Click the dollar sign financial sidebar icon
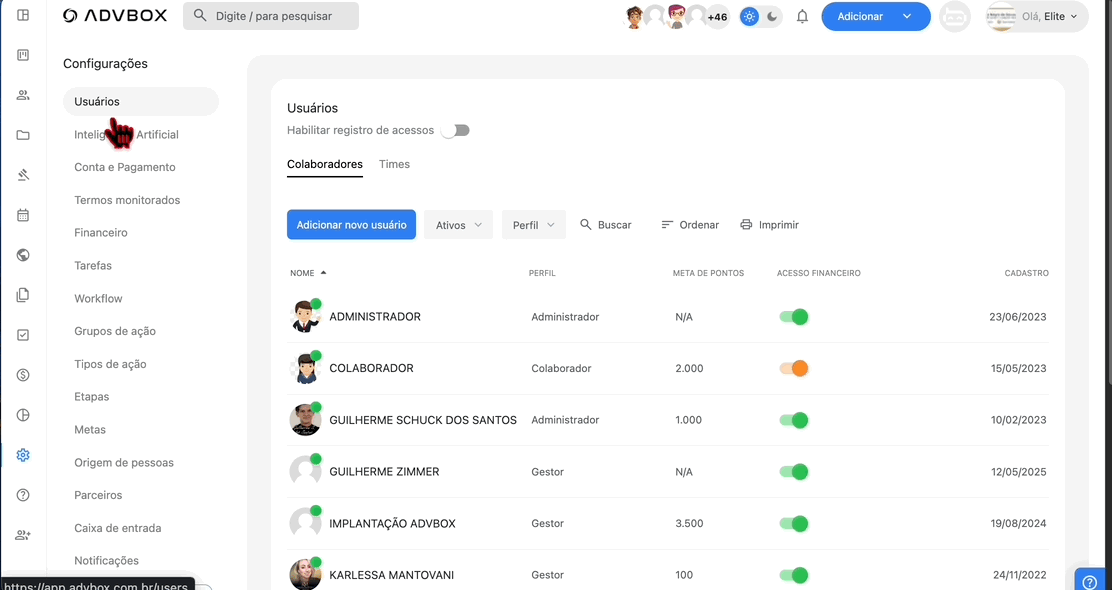The width and height of the screenshot is (1112, 590). point(23,375)
